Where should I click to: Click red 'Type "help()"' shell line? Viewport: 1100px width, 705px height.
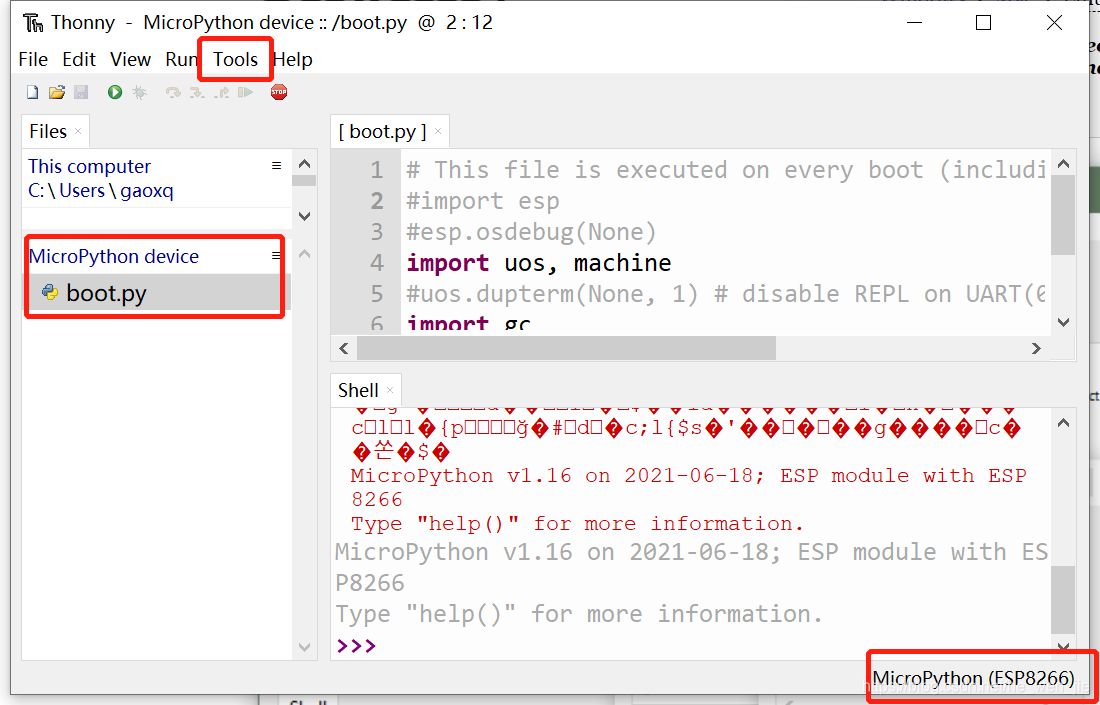577,524
